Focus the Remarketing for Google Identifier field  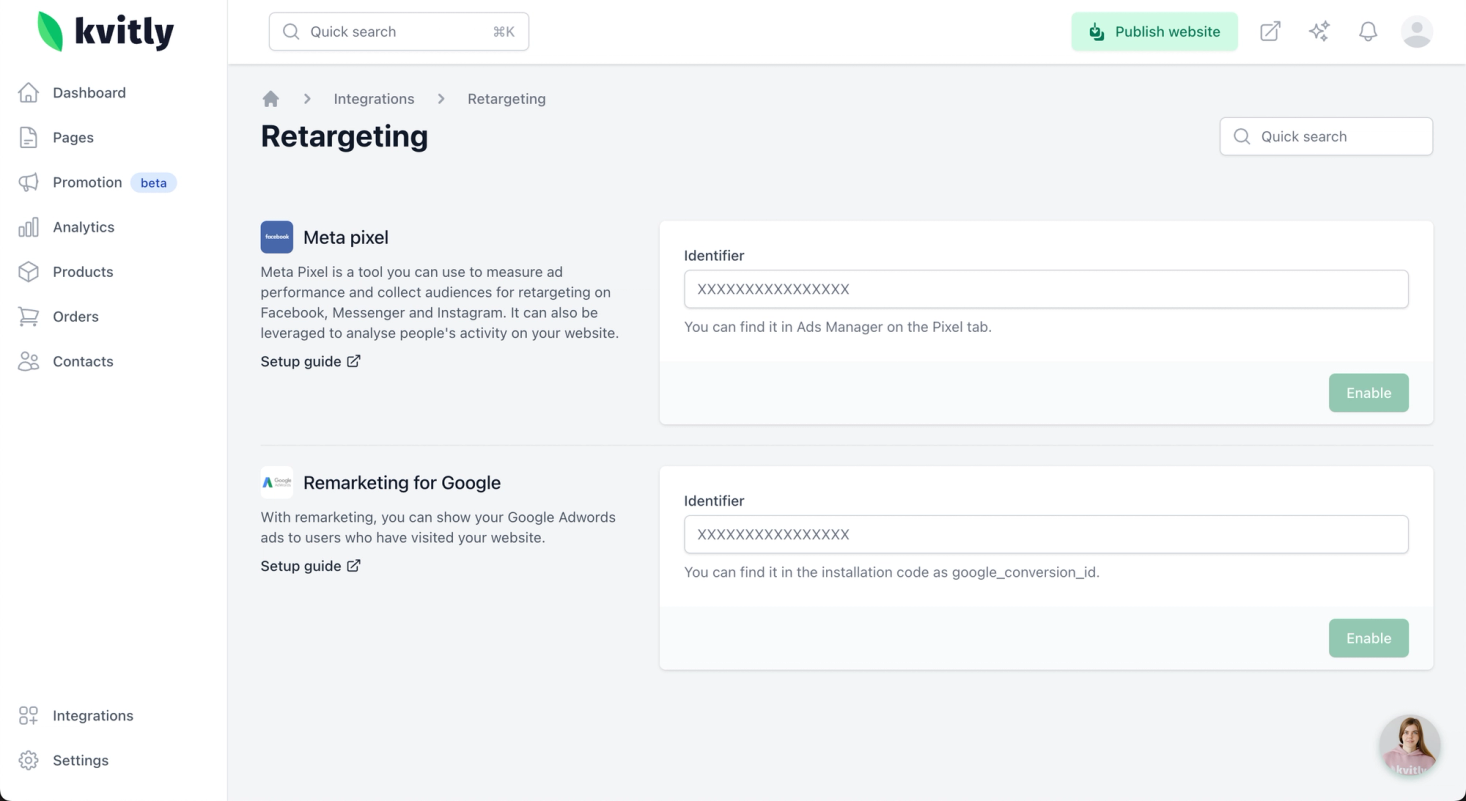tap(1046, 534)
